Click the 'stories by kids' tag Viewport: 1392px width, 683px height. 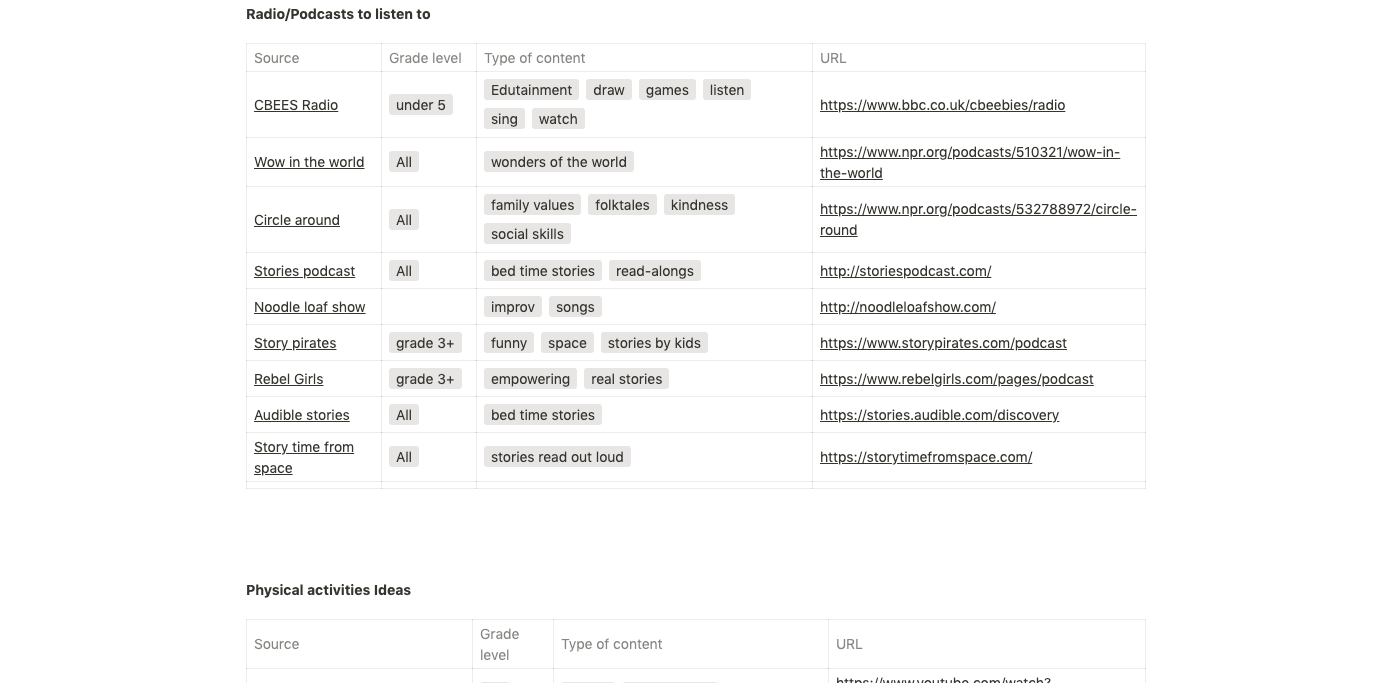point(654,343)
